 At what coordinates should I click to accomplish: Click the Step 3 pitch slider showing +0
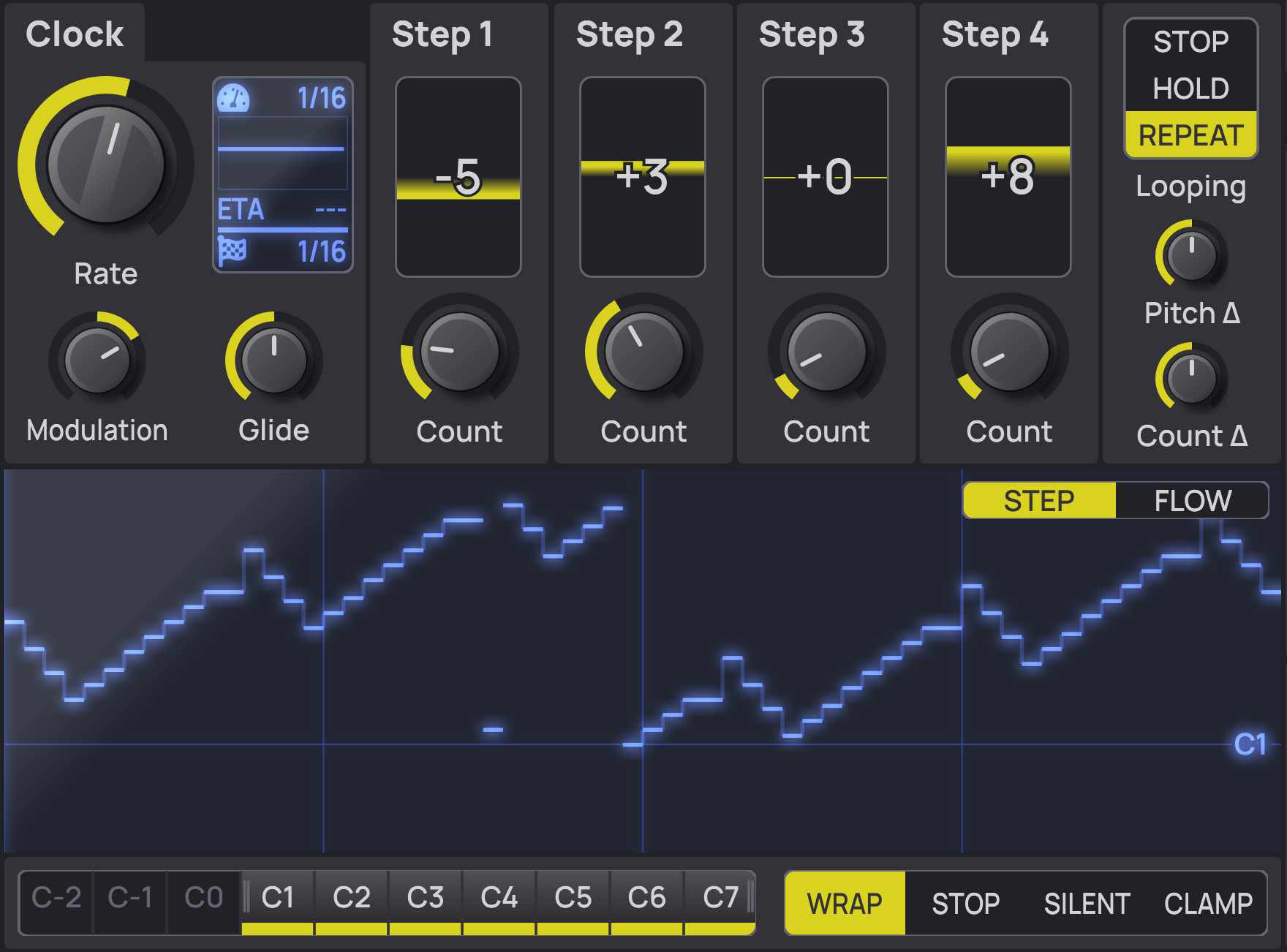(826, 177)
